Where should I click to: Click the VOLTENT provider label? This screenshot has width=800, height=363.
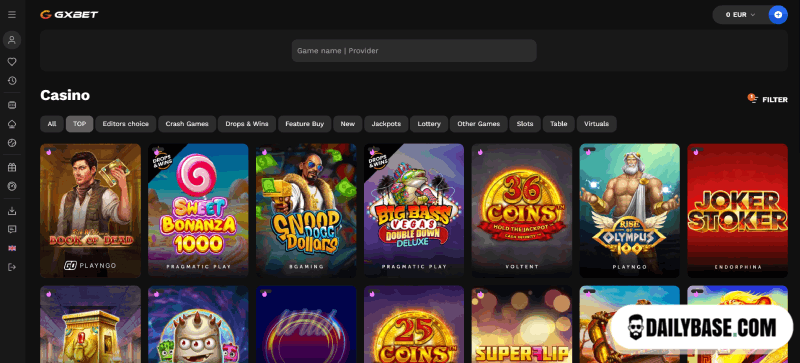tap(522, 267)
